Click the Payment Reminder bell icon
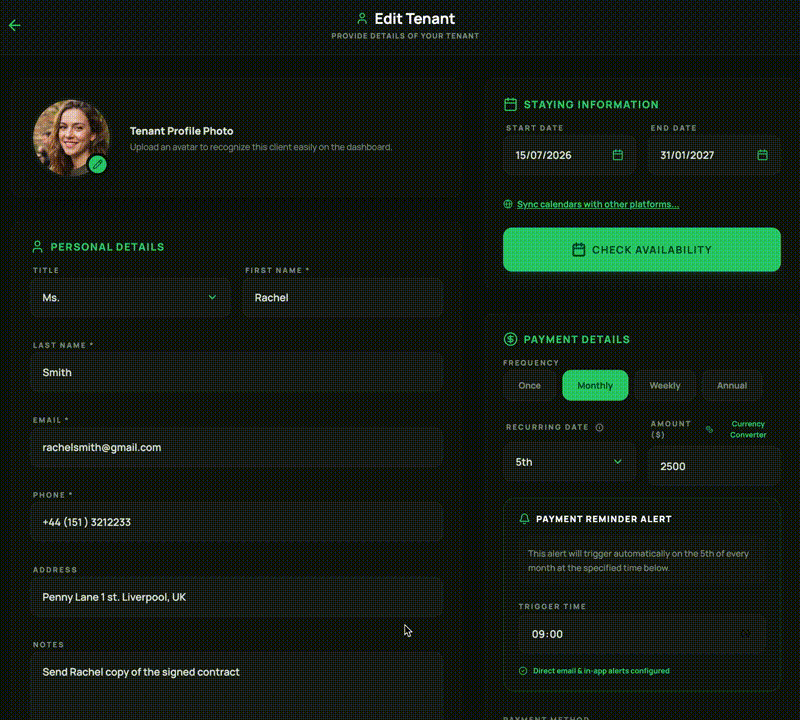 [x=524, y=519]
